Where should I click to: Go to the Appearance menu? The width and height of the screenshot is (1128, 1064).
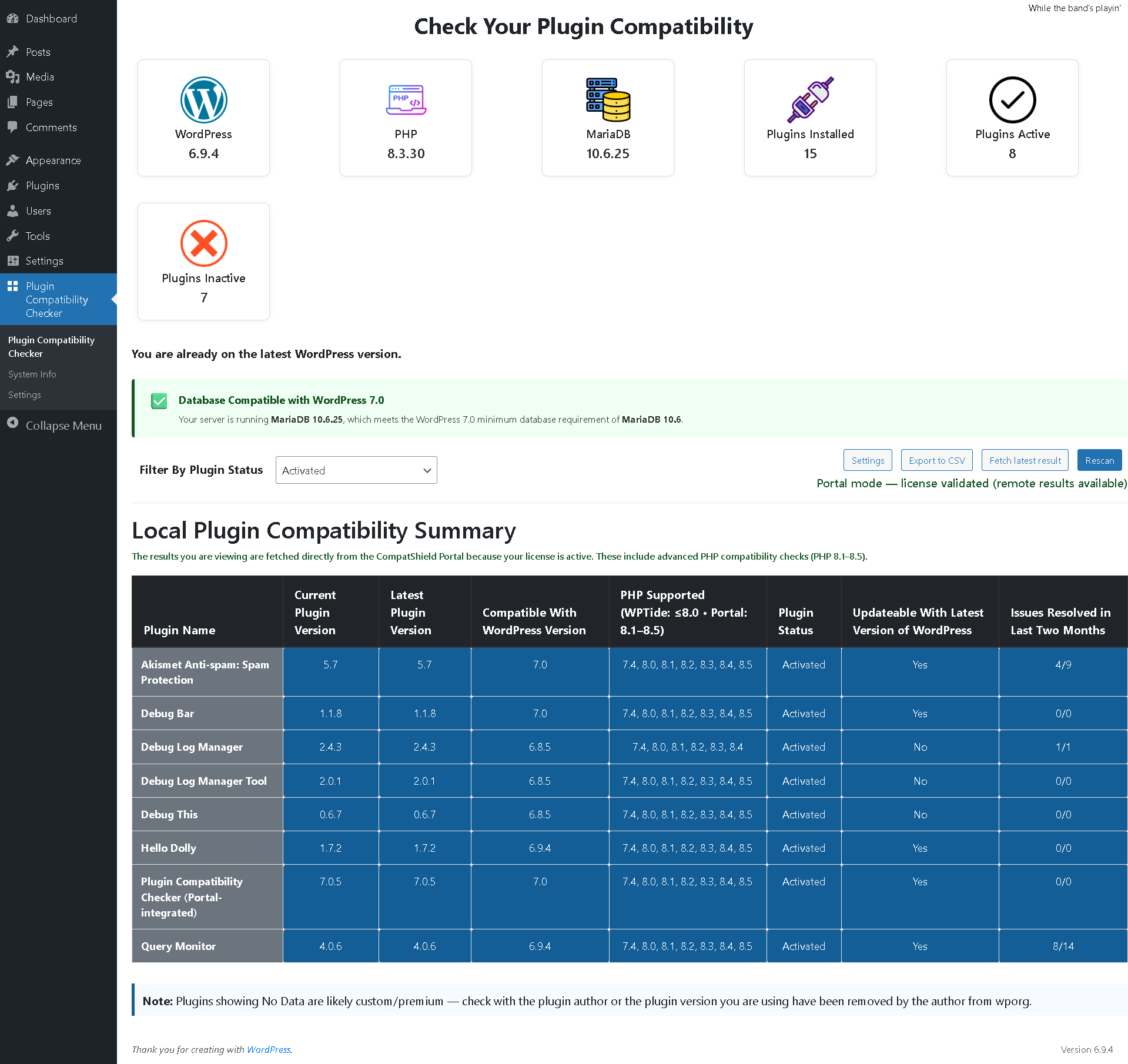(53, 160)
